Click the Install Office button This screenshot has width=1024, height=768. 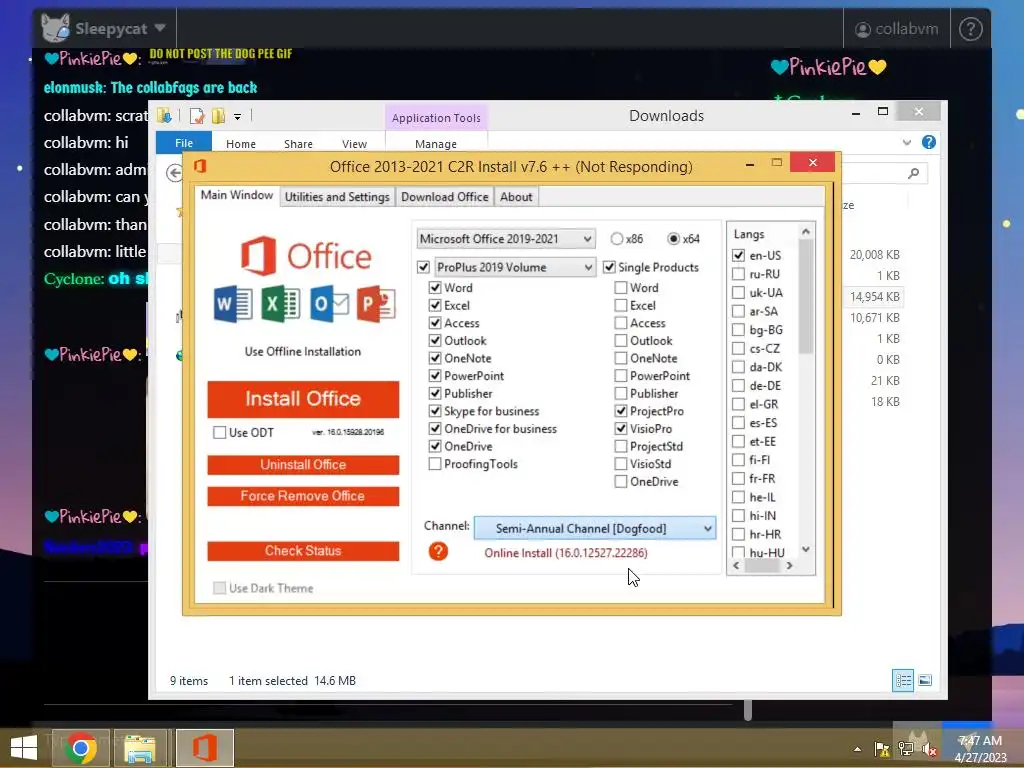[303, 399]
